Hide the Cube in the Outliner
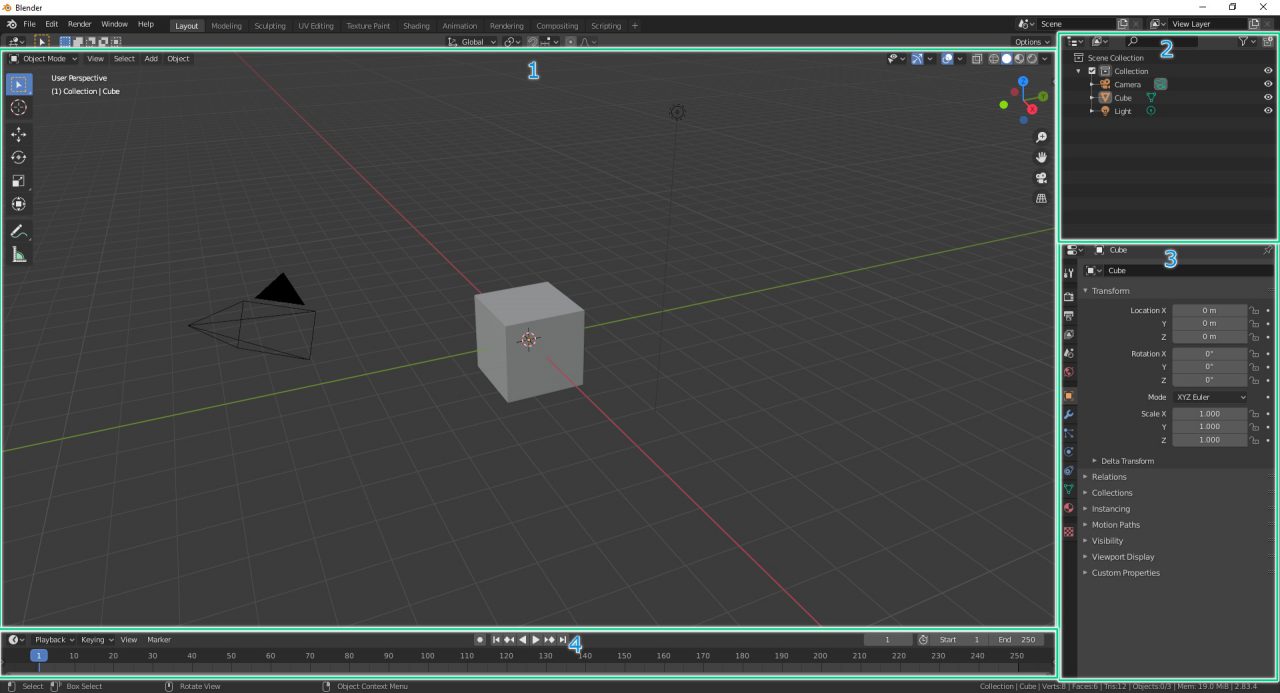1280x693 pixels. [x=1267, y=97]
